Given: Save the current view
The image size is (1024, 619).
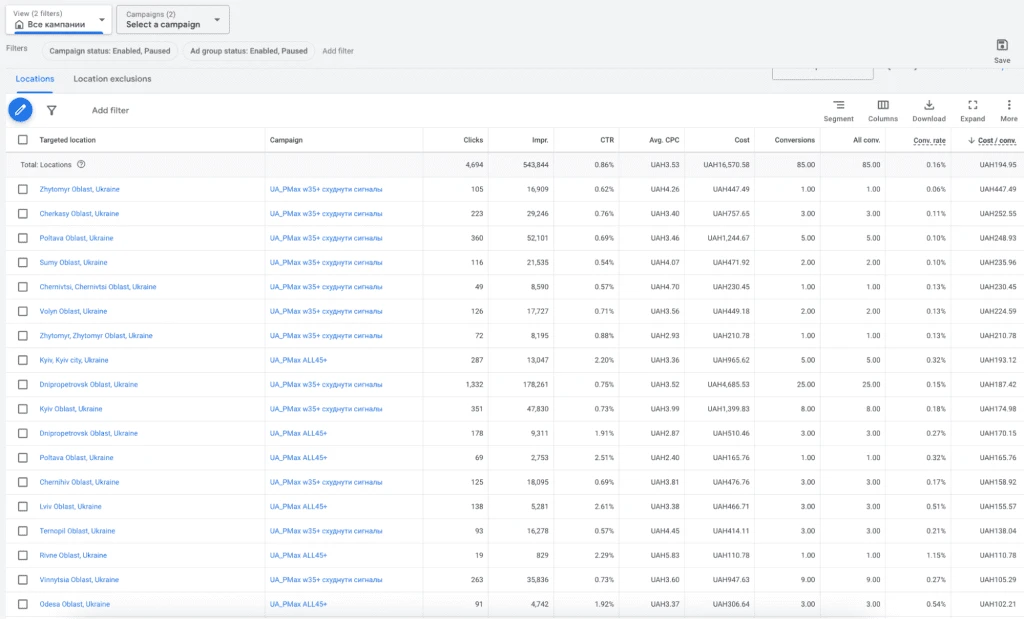Looking at the screenshot, I should (1002, 51).
